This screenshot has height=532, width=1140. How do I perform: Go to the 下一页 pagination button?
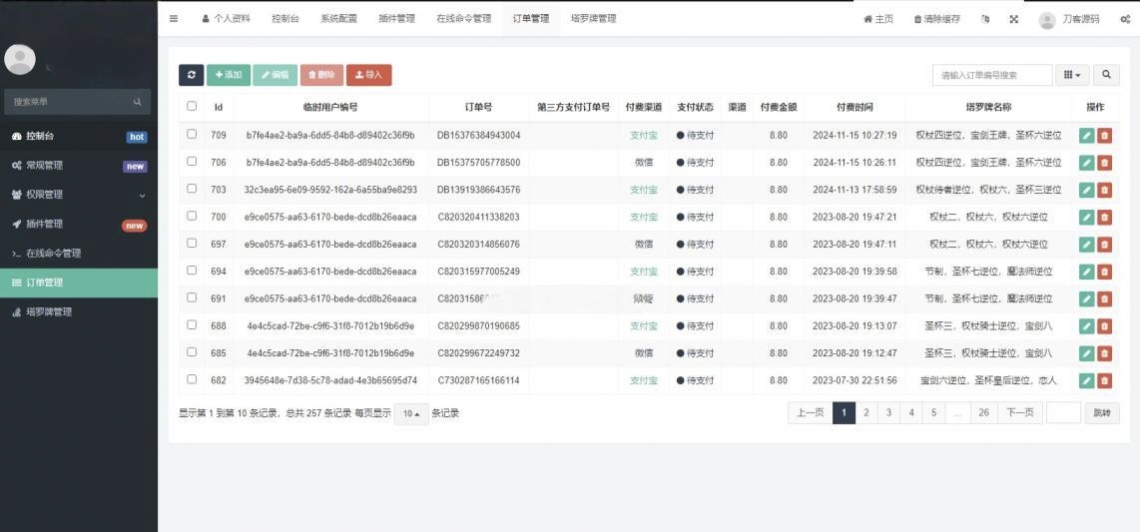(x=1019, y=413)
